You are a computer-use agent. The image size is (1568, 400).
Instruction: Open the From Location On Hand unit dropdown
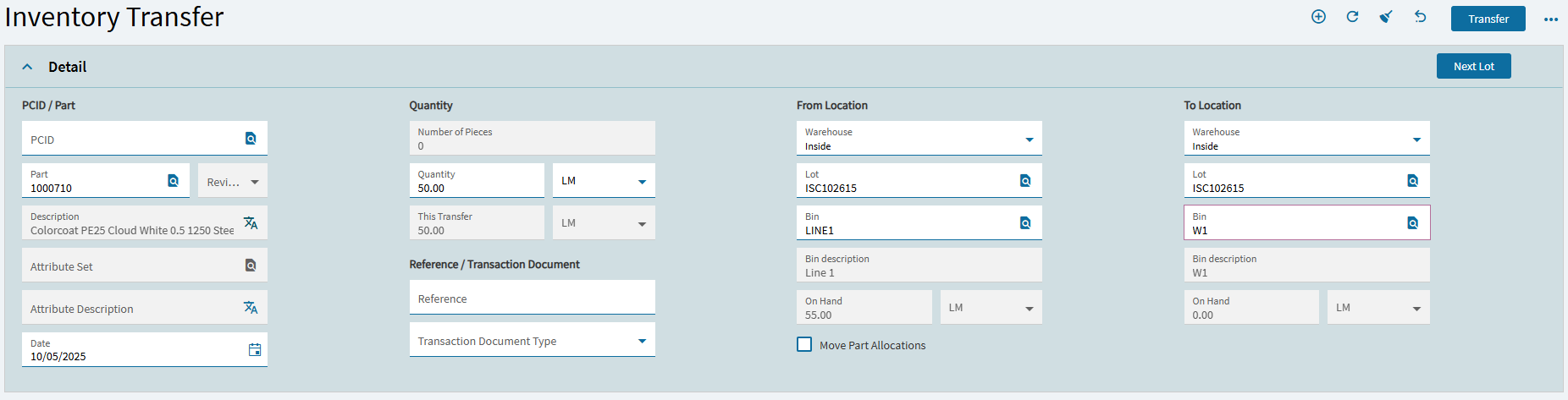point(991,308)
